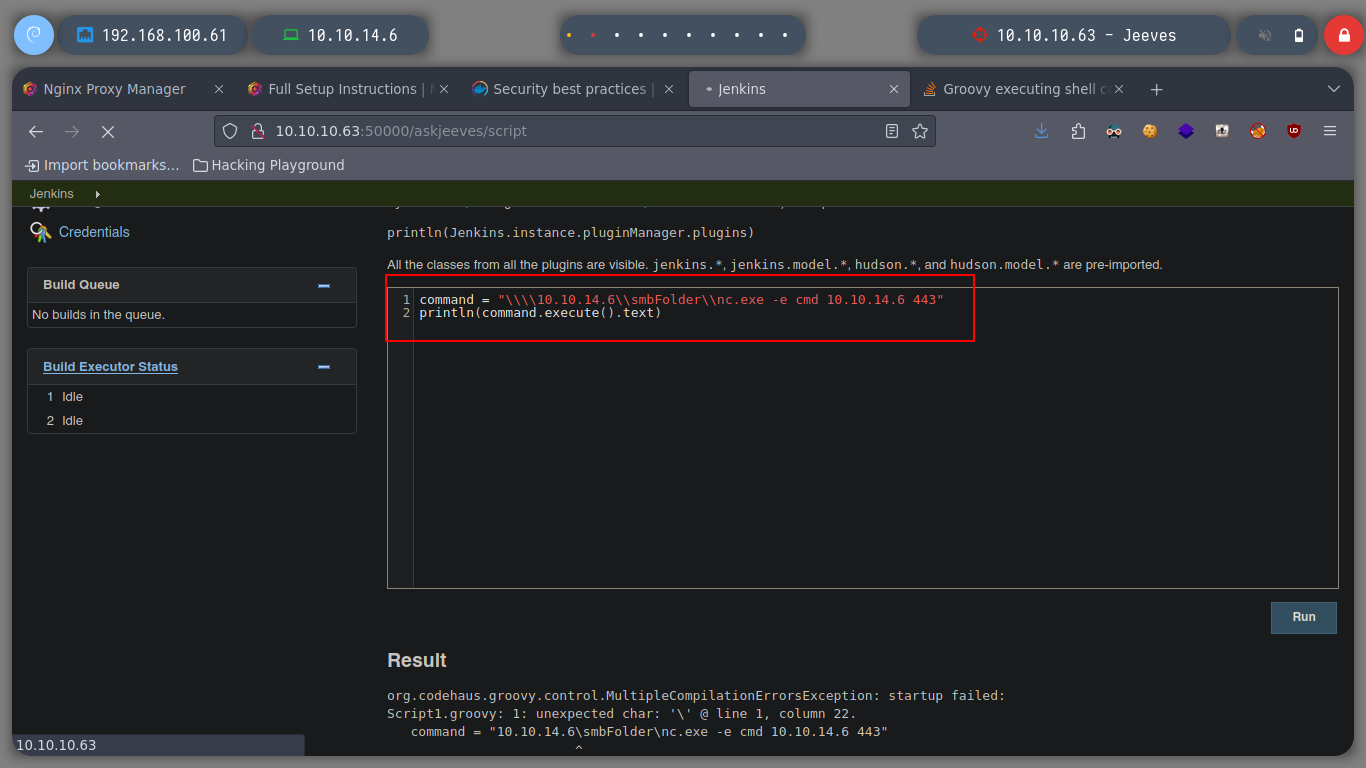Run the Groovy script

[1304, 617]
